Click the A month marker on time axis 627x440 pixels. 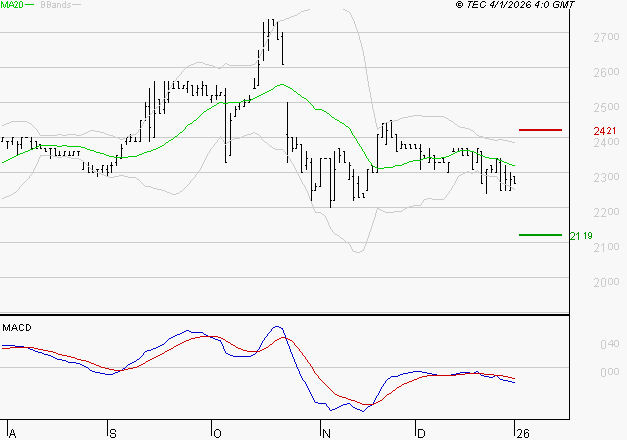13,434
